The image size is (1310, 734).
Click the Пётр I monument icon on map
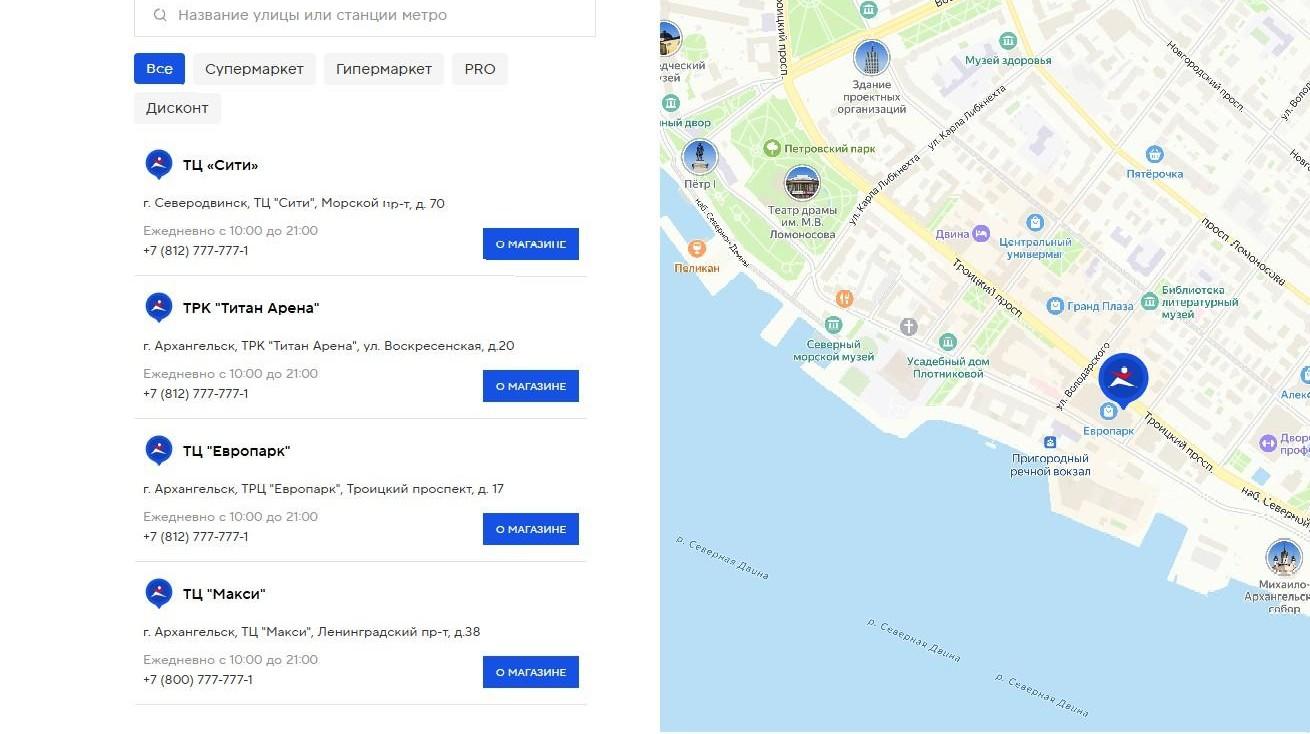700,157
